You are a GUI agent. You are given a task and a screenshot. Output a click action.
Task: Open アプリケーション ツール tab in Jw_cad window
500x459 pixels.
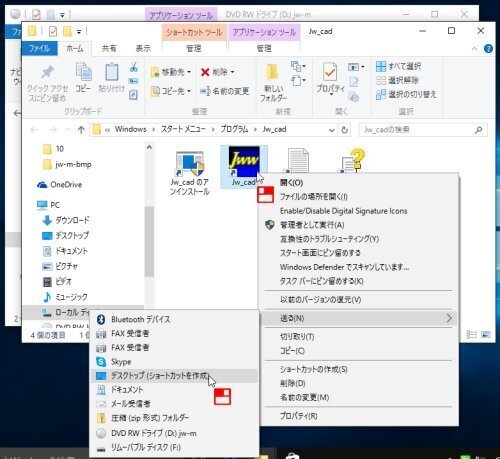264,32
